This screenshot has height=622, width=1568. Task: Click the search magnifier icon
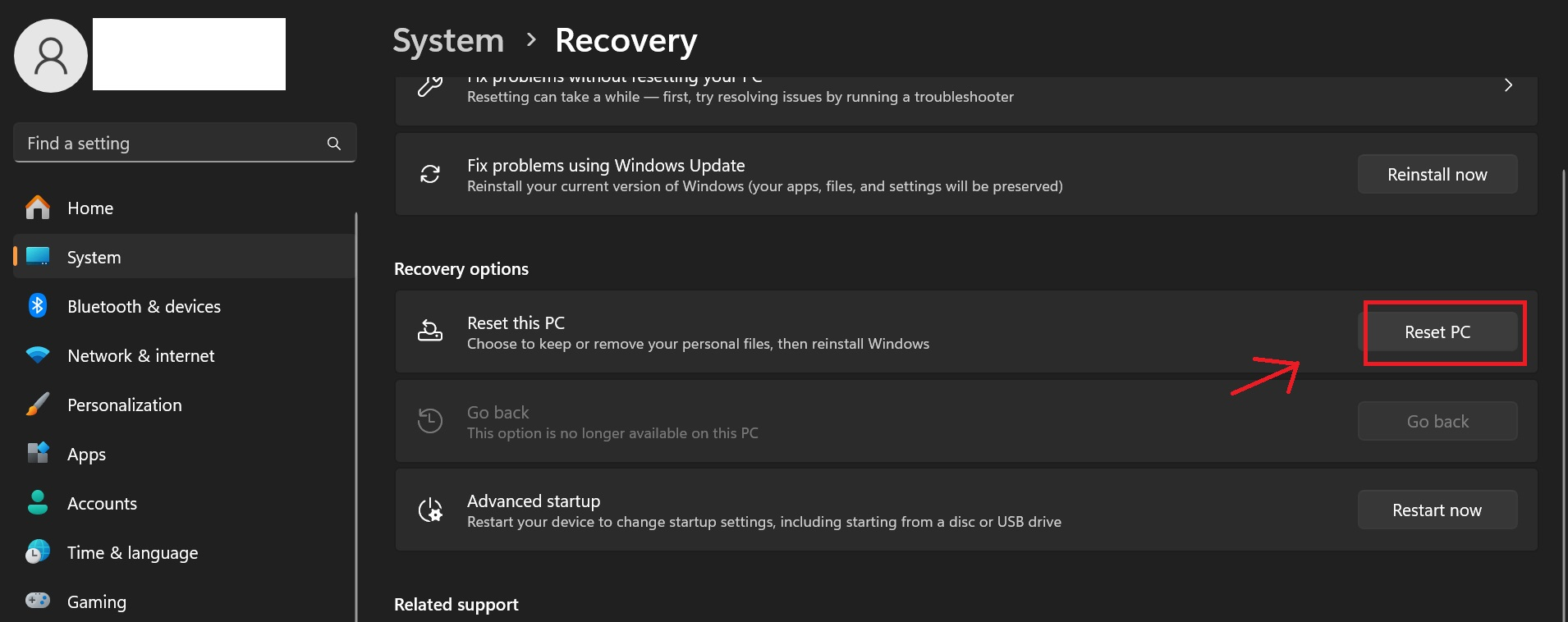[x=334, y=144]
